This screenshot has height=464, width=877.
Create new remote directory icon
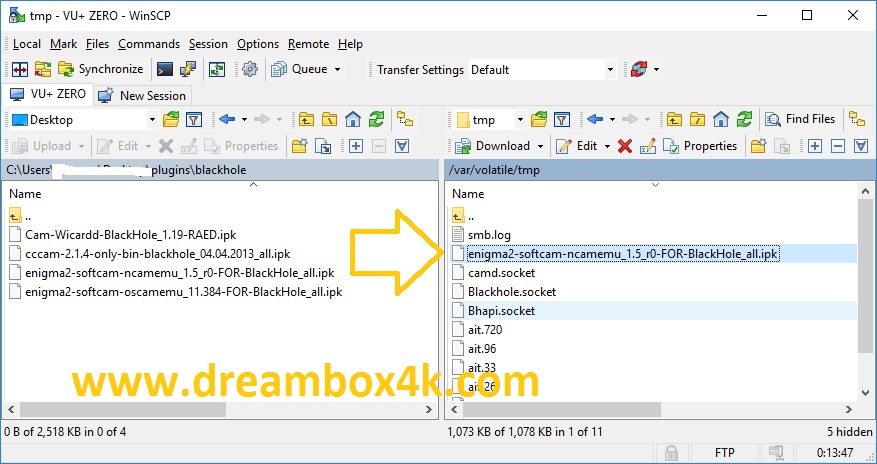758,146
